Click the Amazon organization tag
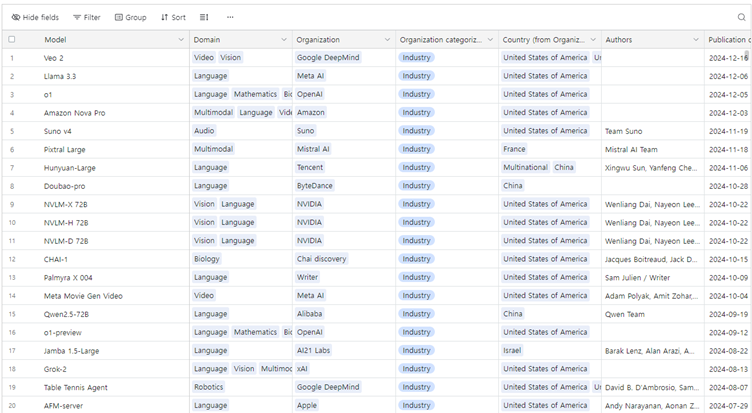Image resolution: width=752 pixels, height=413 pixels. (311, 112)
